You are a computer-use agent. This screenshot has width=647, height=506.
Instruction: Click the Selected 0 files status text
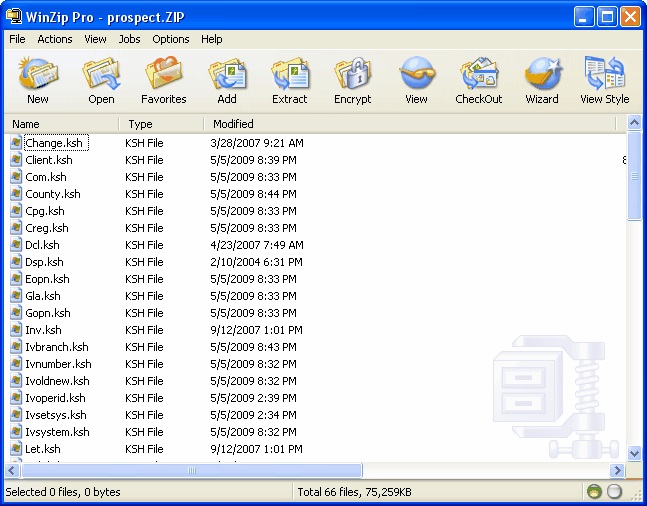click(63, 492)
